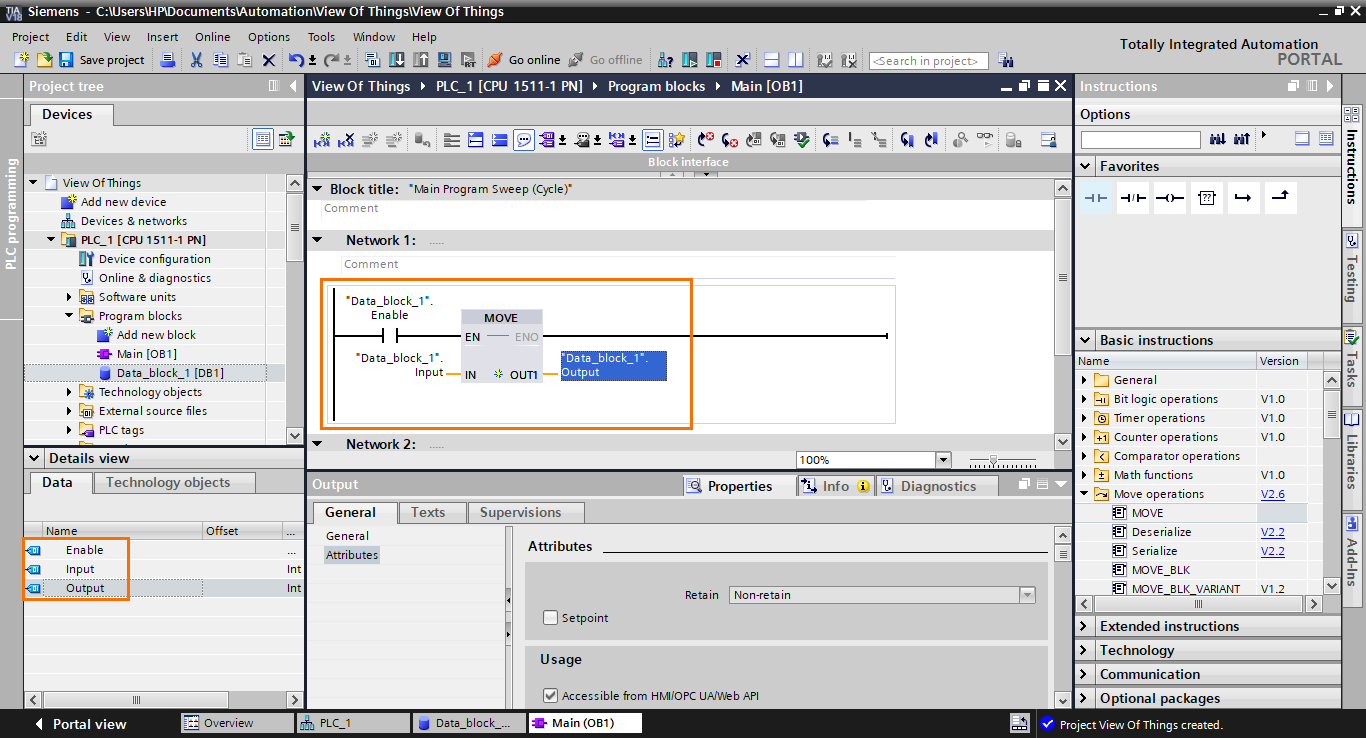Insert a new network
The image size is (1366, 738).
pyautogui.click(x=322, y=140)
